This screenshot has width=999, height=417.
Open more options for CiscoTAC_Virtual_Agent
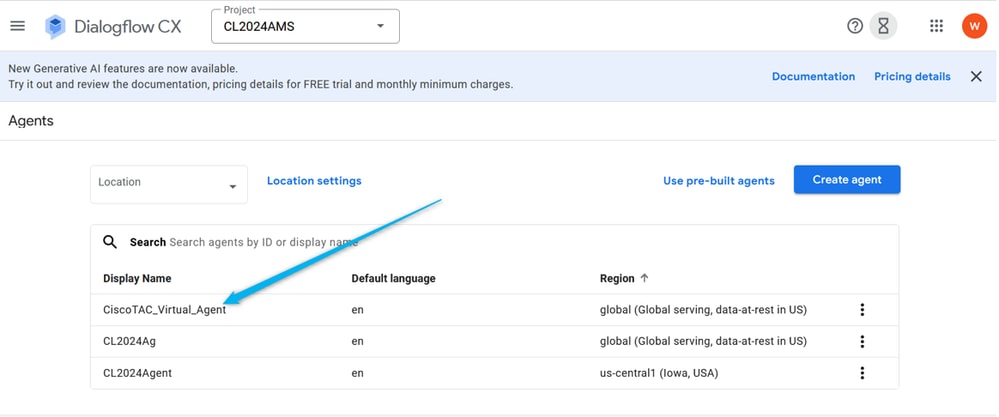coord(862,310)
